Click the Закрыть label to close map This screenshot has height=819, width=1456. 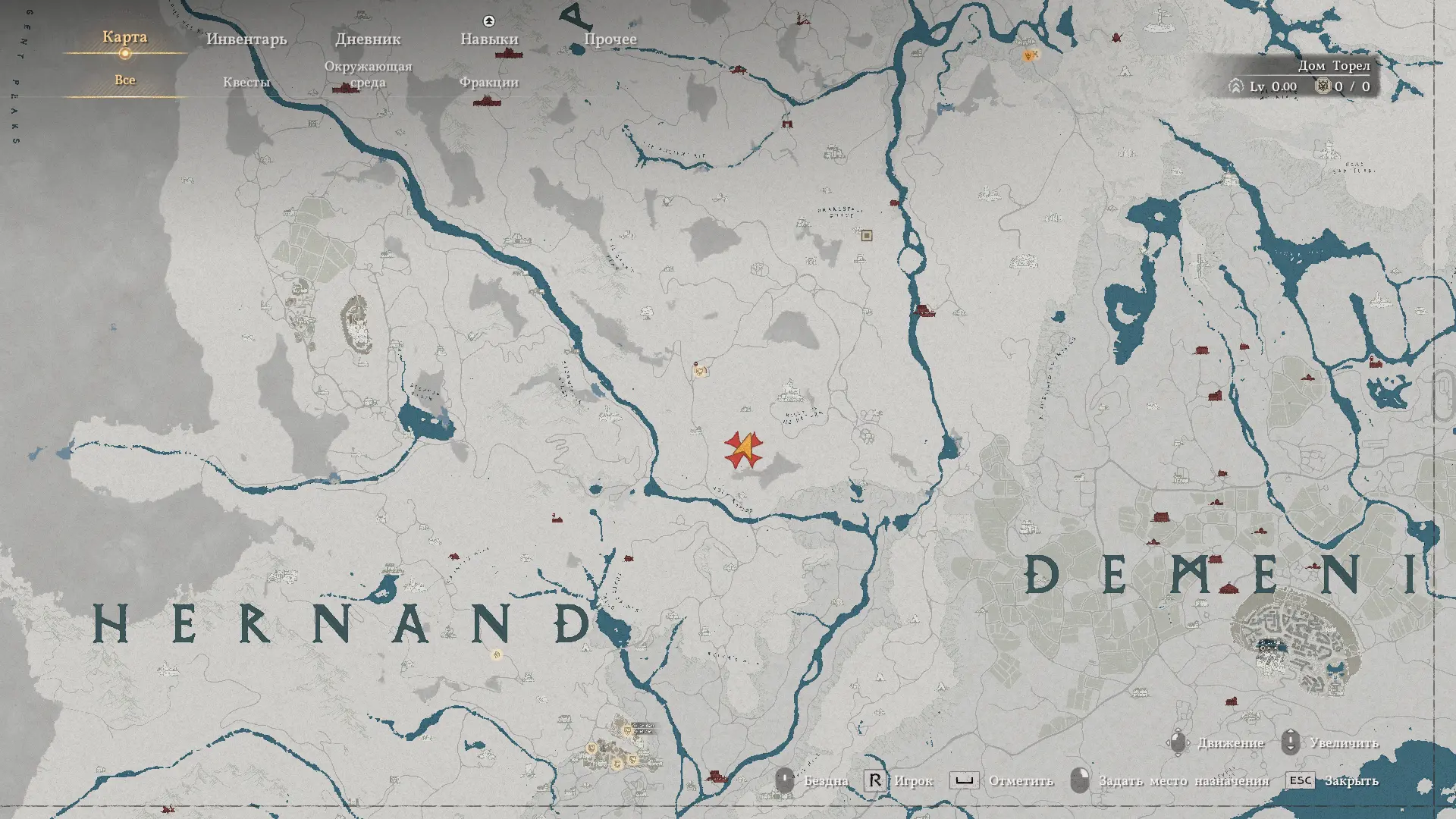pyautogui.click(x=1351, y=781)
